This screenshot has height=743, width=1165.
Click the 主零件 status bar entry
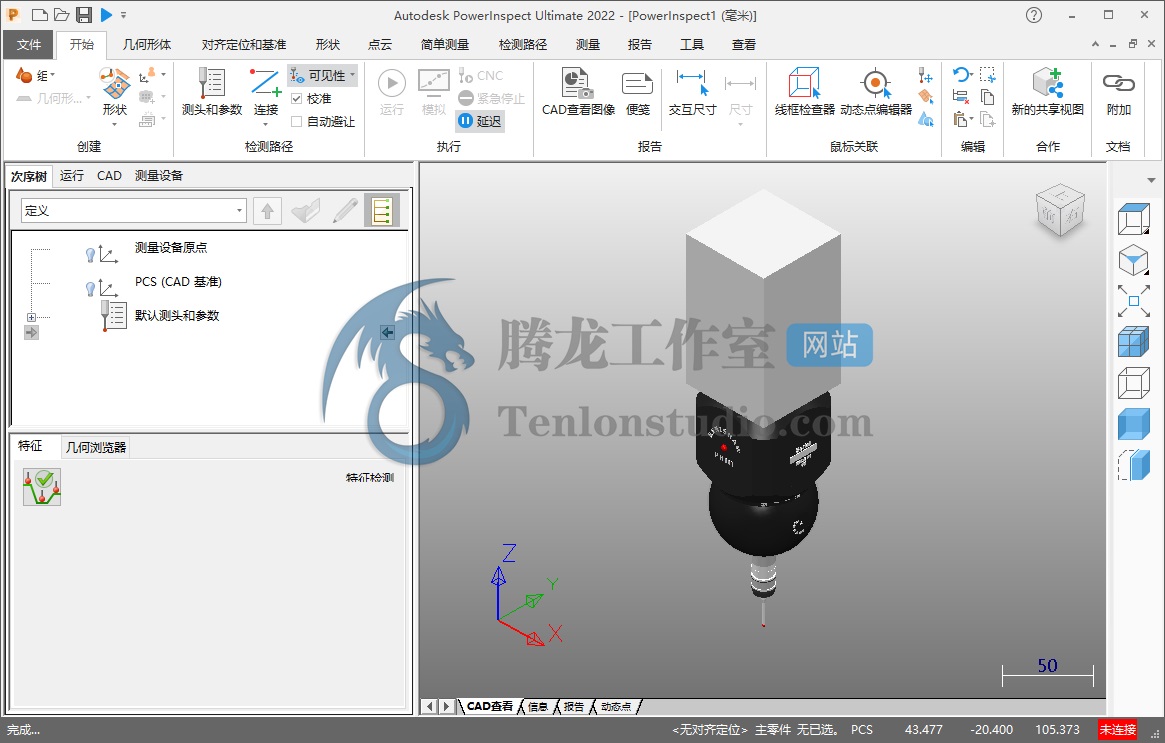pos(773,730)
